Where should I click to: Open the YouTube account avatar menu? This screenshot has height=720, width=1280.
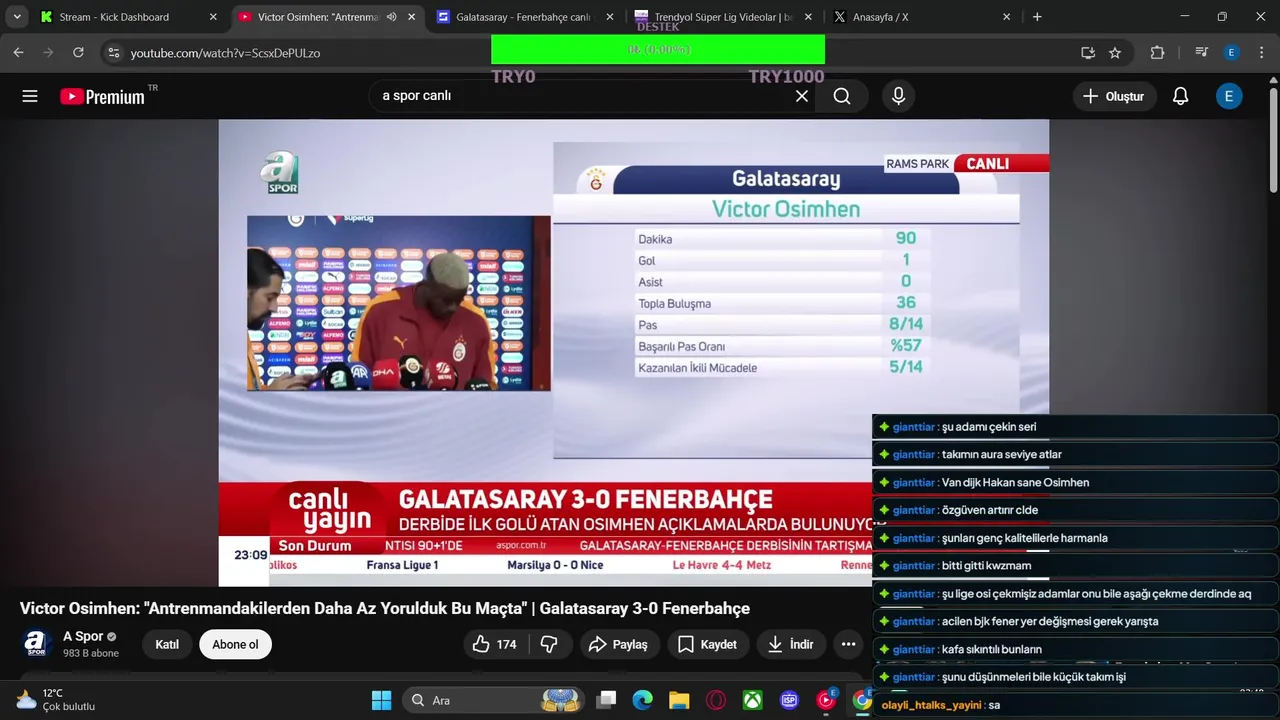1229,96
